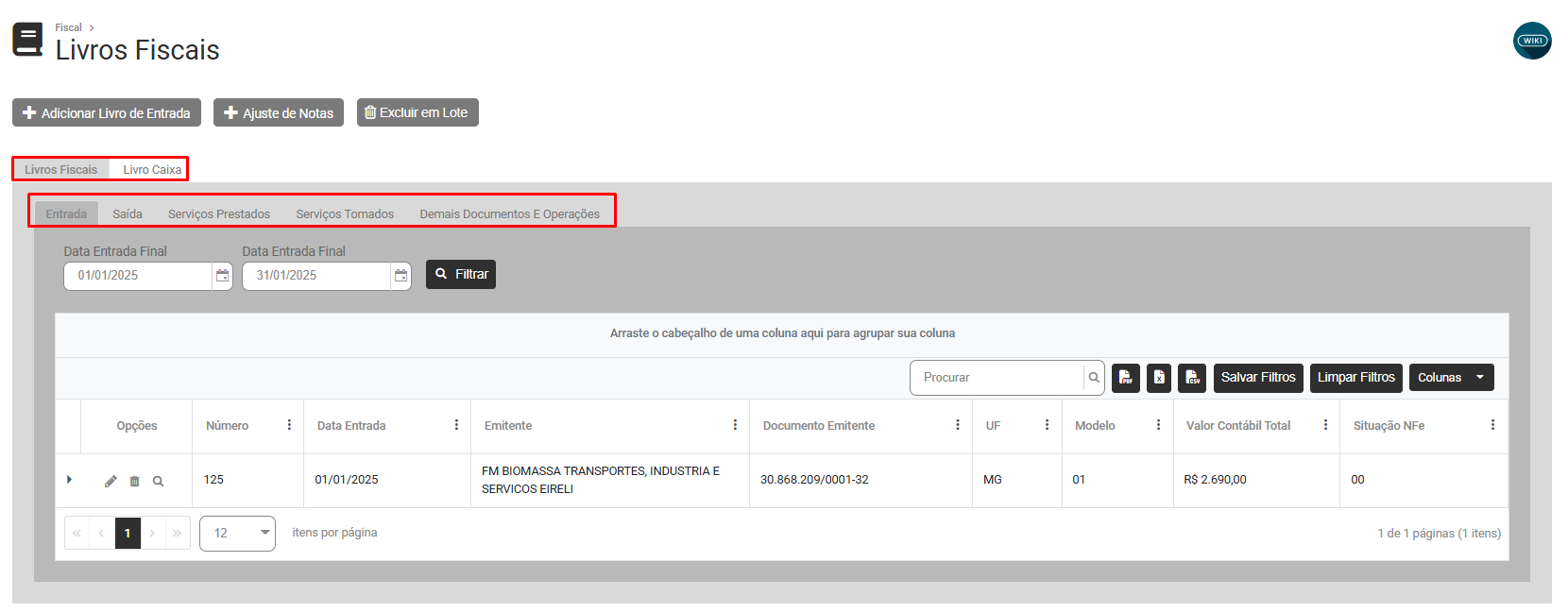
Task: Open the WIKI help icon
Action: tap(1531, 41)
